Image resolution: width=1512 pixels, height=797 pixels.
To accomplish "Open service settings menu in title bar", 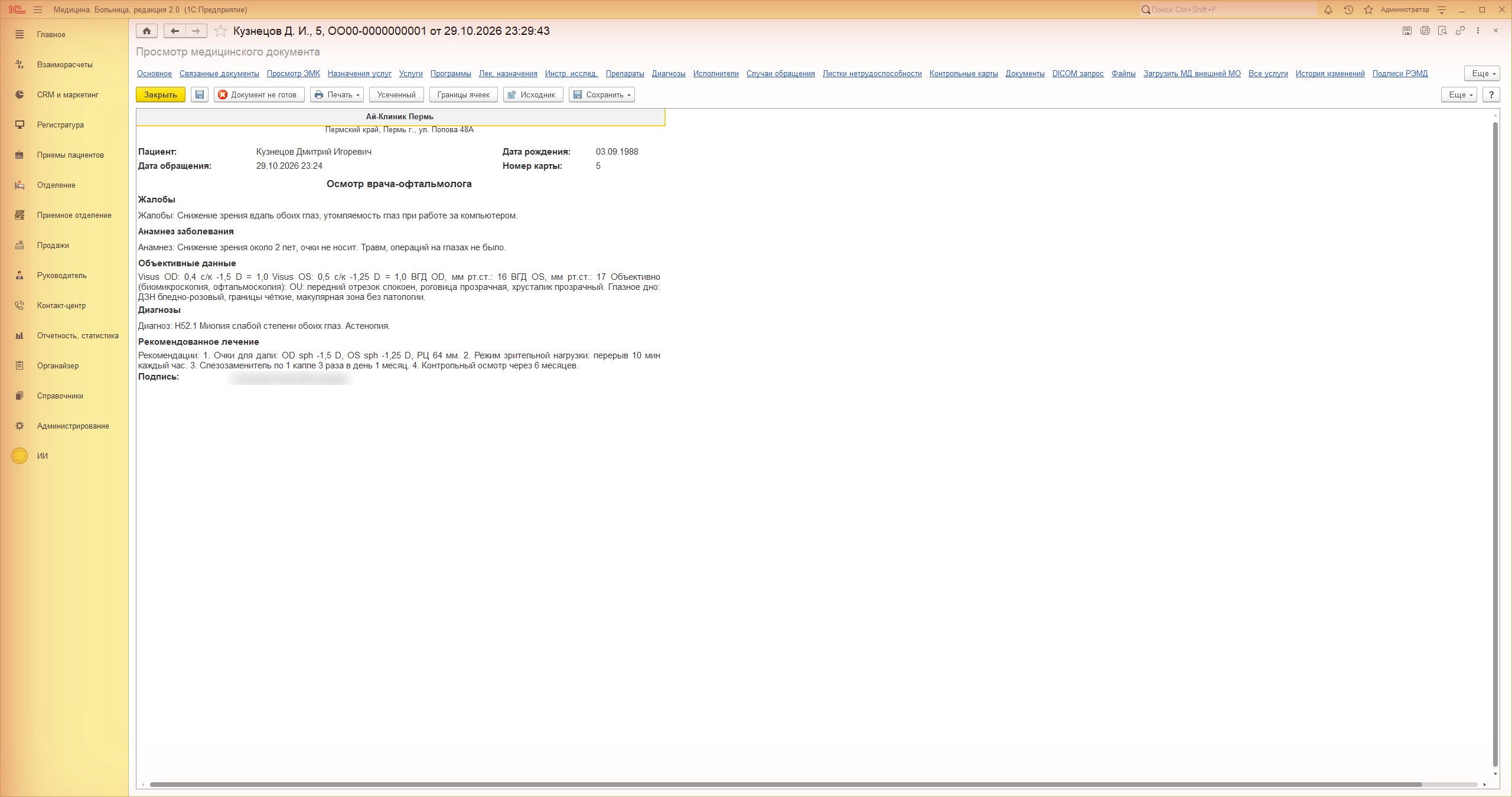I will click(1442, 9).
